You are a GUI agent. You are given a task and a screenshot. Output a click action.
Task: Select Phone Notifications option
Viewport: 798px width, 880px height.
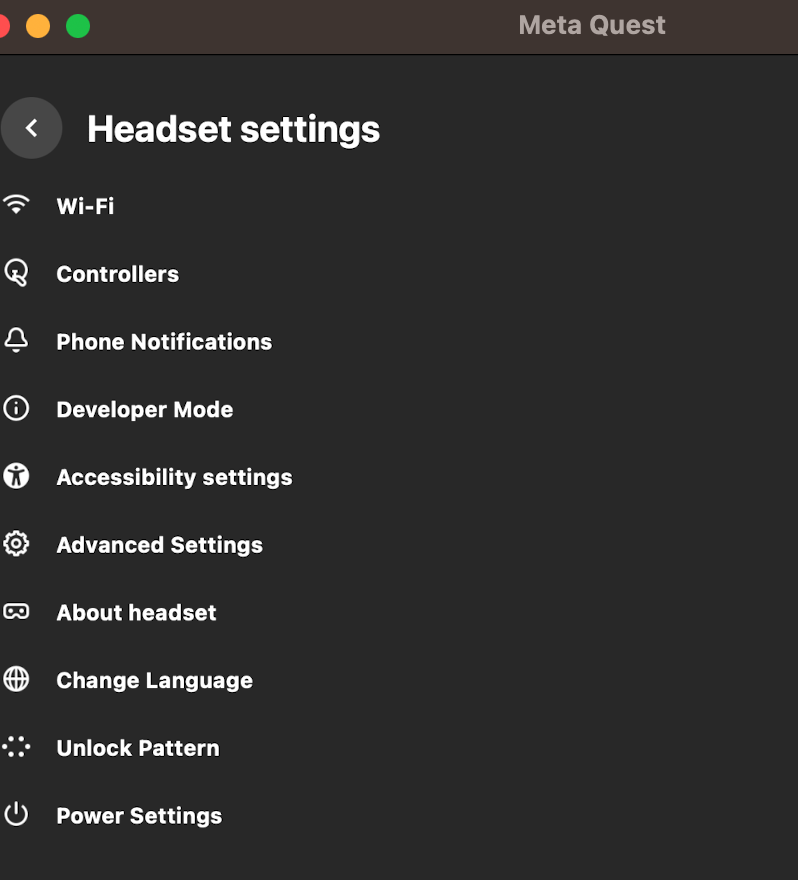coord(164,342)
